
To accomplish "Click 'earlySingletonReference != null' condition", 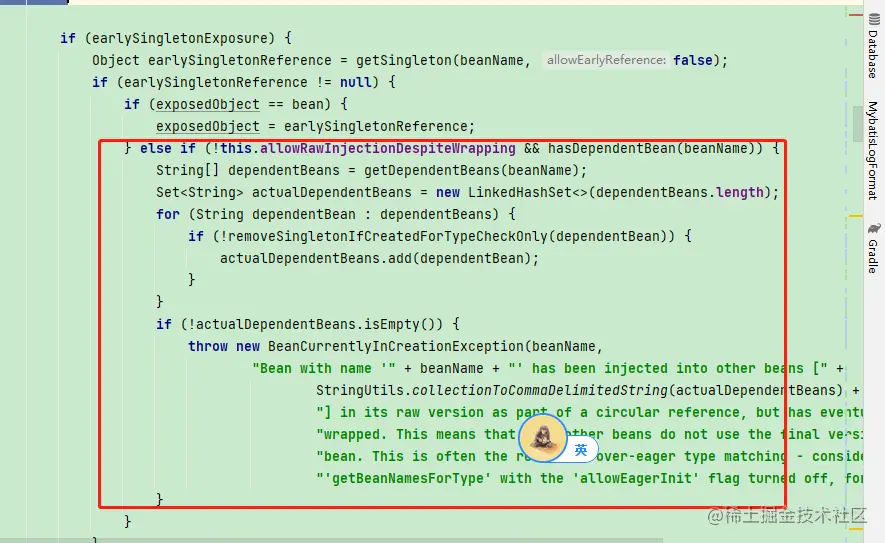I will 247,82.
